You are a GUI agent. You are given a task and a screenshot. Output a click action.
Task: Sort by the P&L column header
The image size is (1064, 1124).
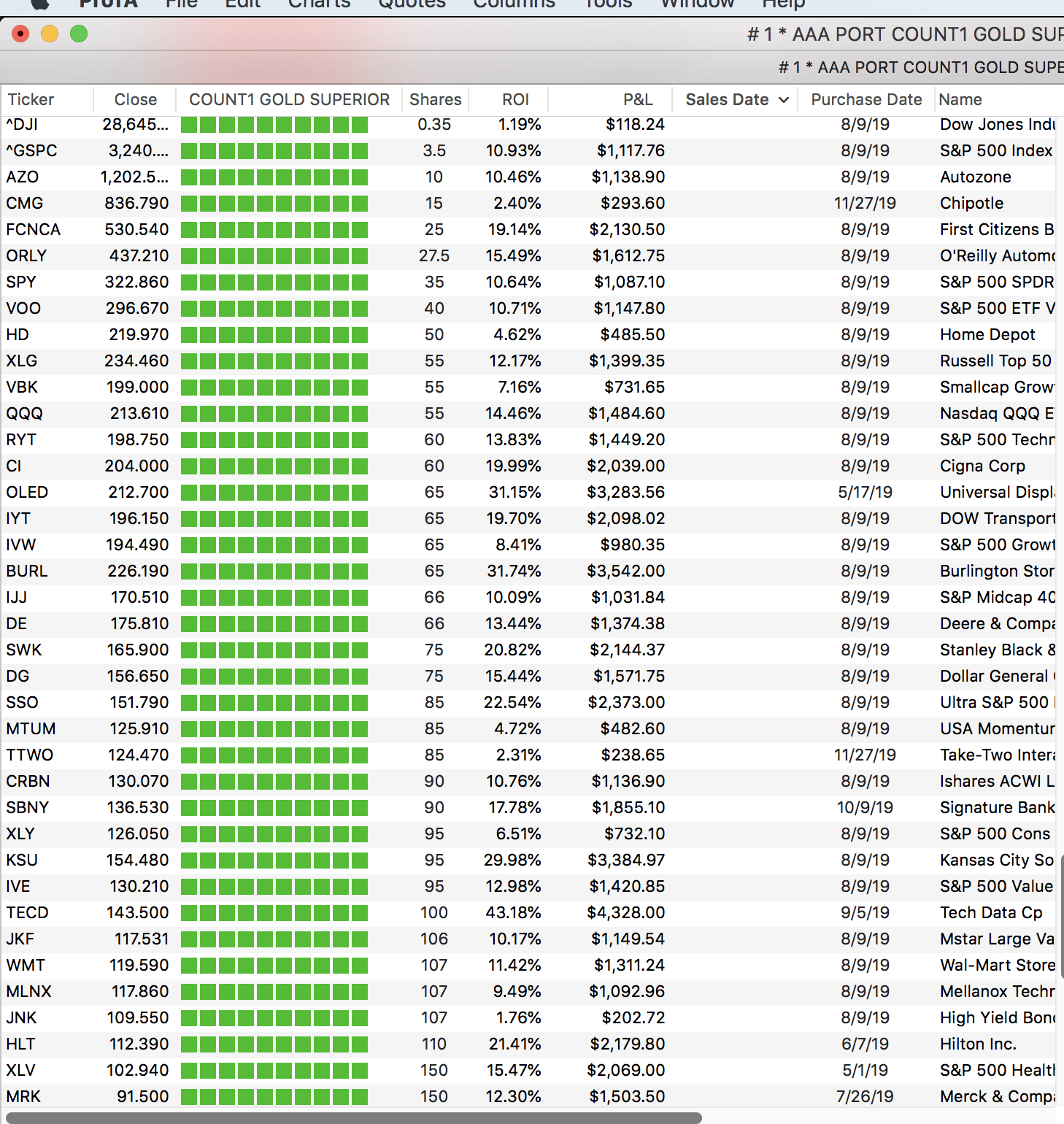coord(638,99)
